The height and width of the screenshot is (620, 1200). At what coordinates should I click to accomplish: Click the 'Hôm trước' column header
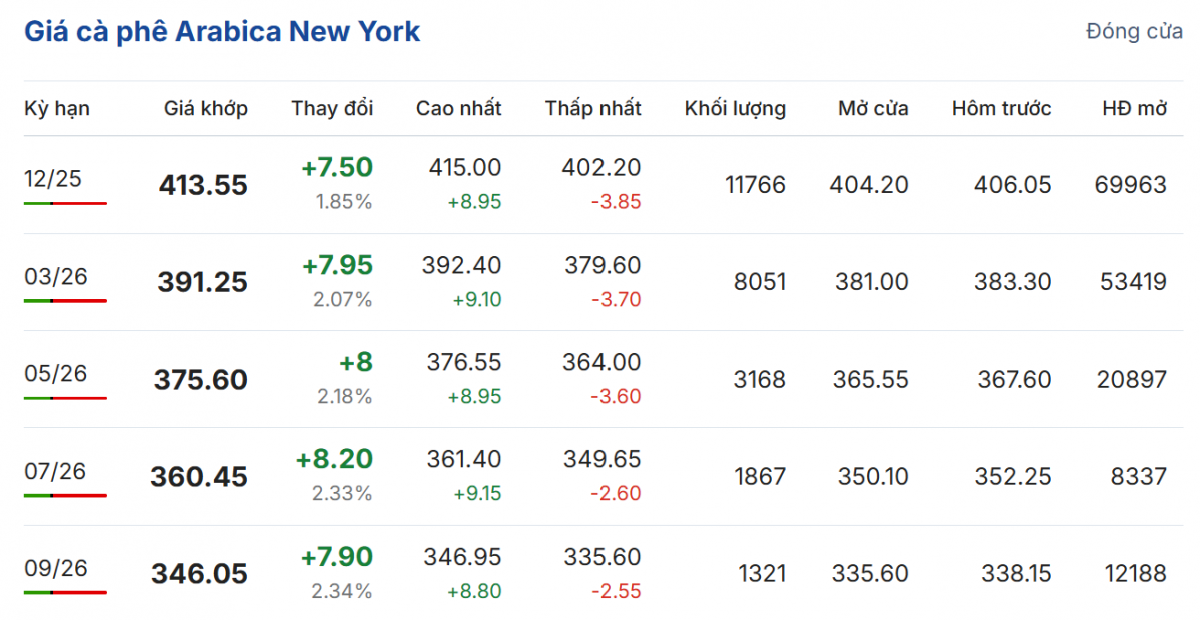coord(1001,108)
